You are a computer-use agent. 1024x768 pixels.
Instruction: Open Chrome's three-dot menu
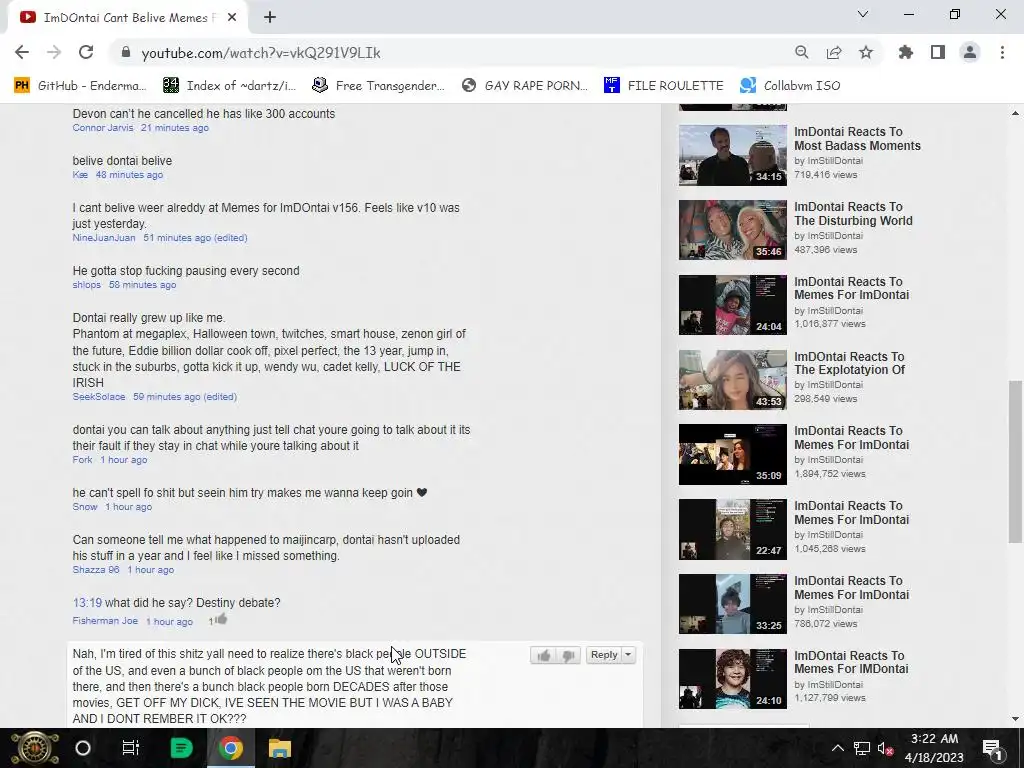(x=1002, y=52)
